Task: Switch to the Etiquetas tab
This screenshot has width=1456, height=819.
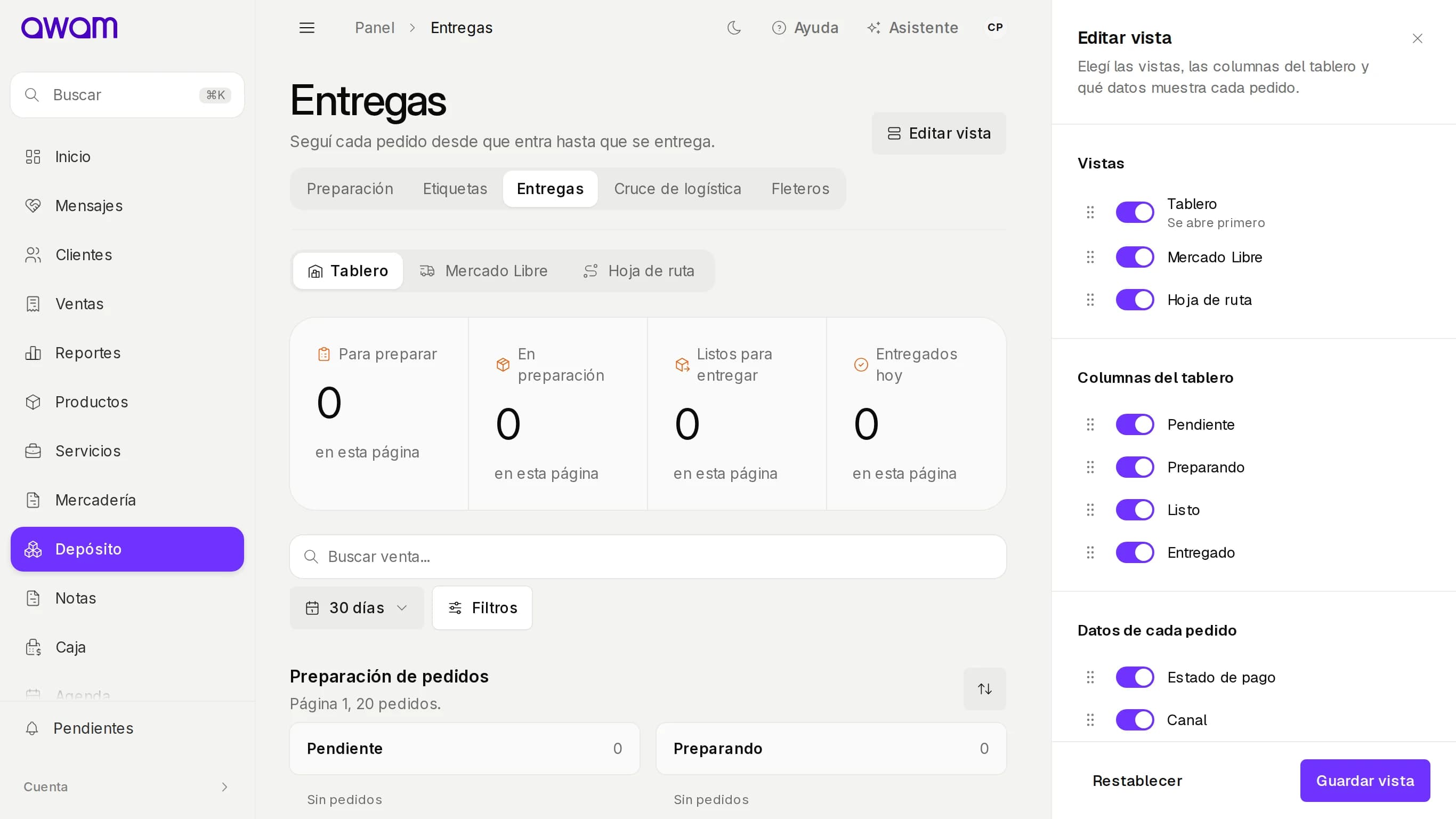Action: tap(455, 189)
